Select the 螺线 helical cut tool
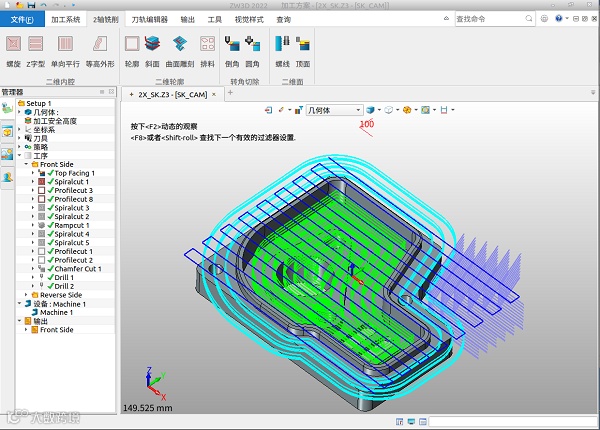600x430 pixels. click(282, 51)
